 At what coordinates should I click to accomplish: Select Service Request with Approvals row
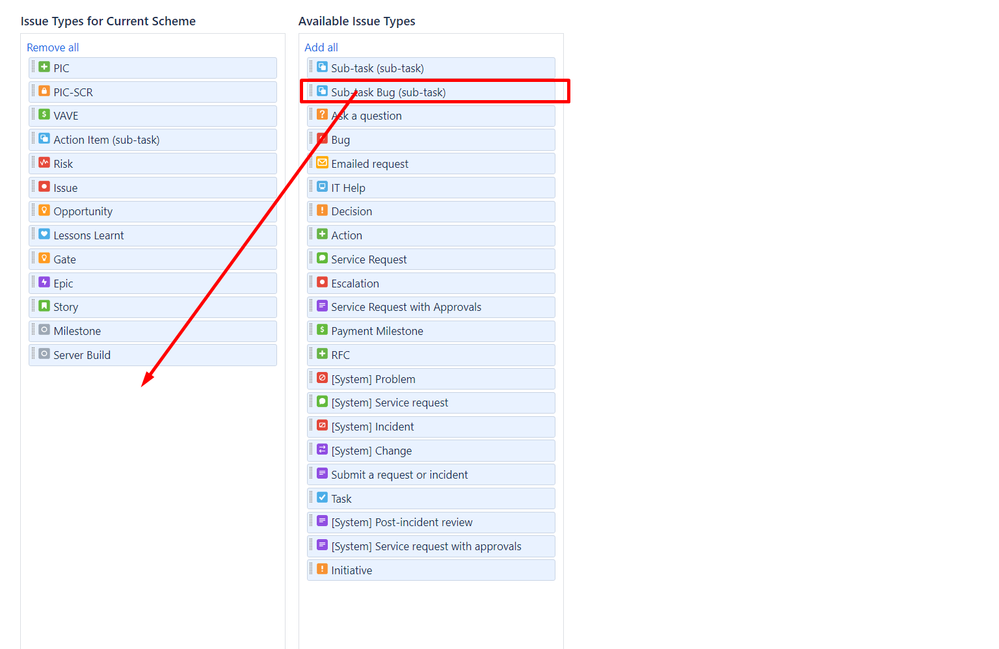pos(431,307)
